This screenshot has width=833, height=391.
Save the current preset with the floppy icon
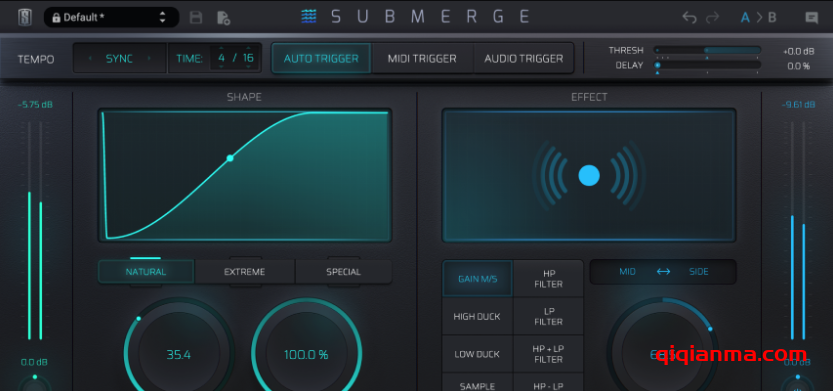(196, 18)
